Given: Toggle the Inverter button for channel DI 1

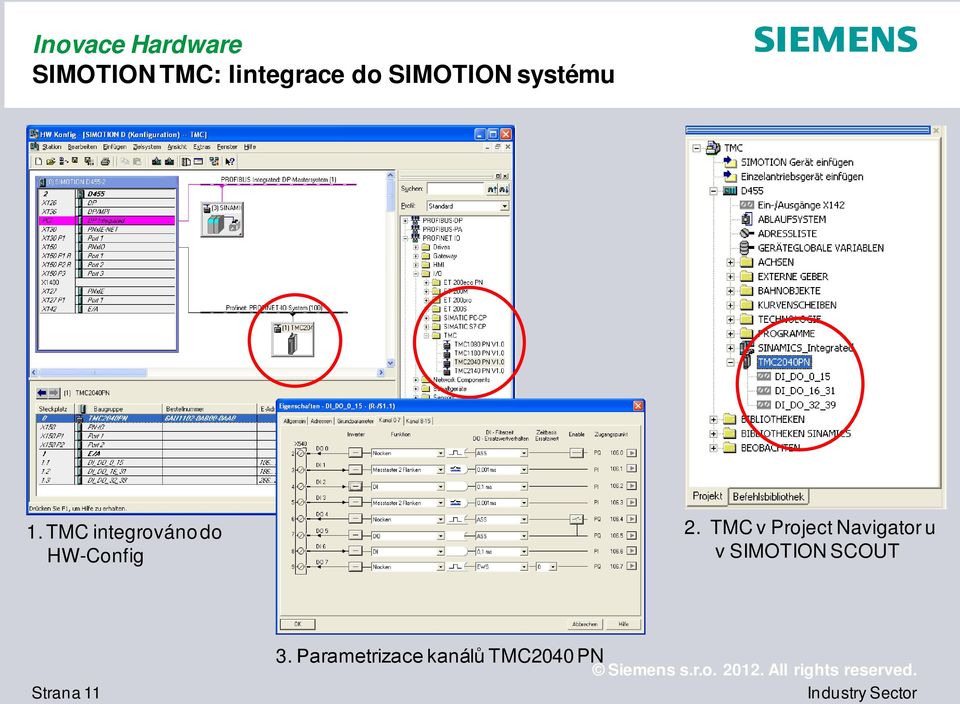Looking at the screenshot, I should coord(356,470).
